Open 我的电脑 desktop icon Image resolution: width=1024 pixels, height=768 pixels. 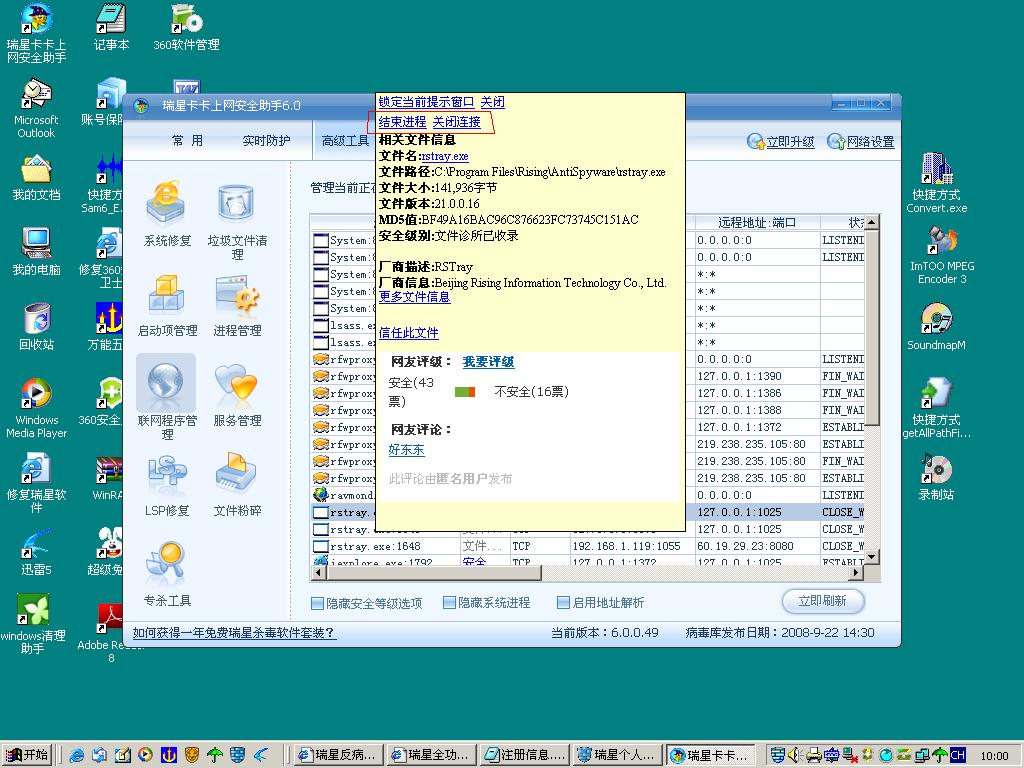[x=36, y=244]
